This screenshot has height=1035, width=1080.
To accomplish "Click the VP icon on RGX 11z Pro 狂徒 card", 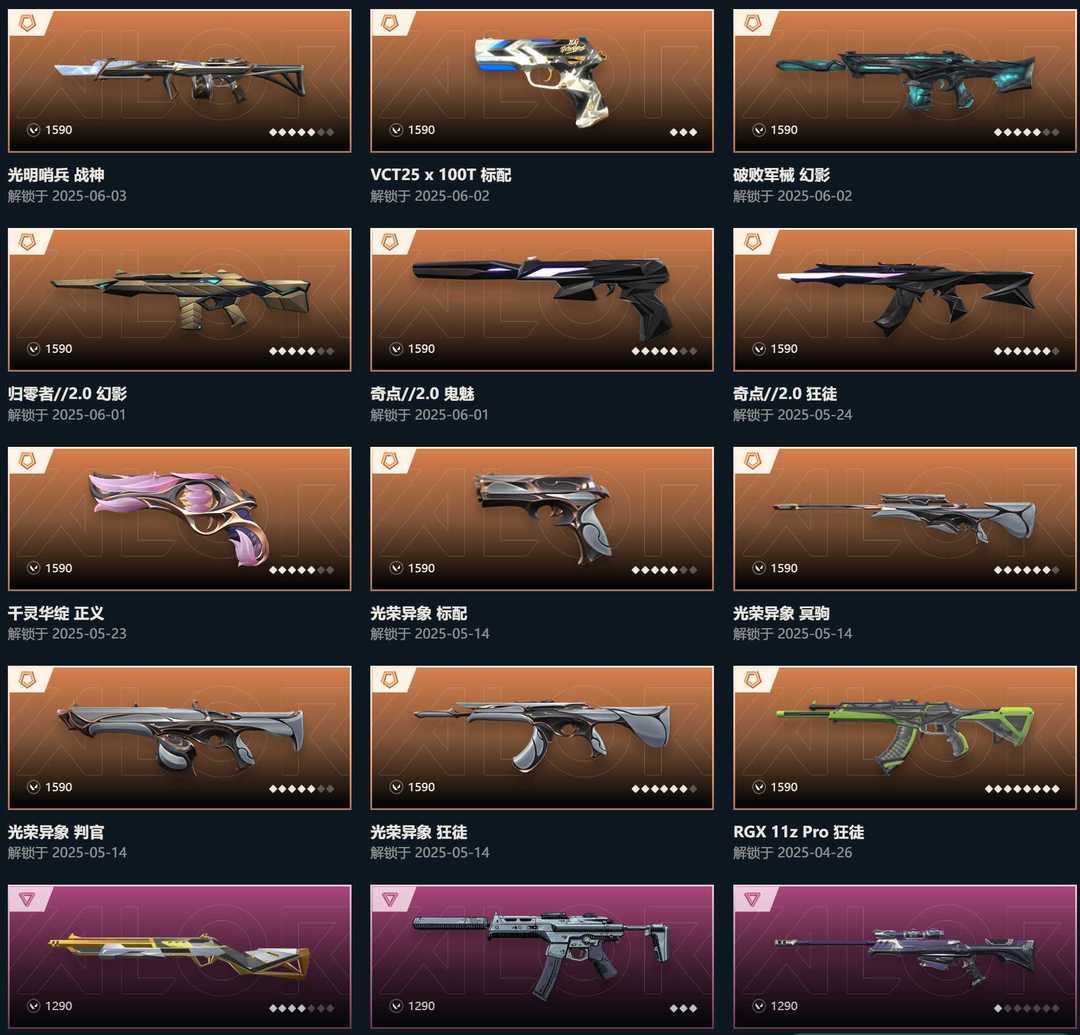I will click(x=758, y=787).
